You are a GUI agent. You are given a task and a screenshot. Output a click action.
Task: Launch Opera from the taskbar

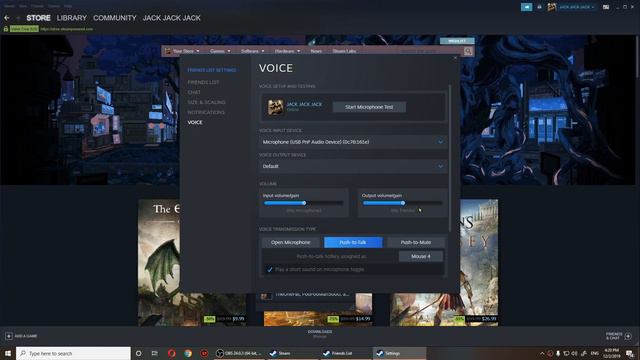point(171,353)
